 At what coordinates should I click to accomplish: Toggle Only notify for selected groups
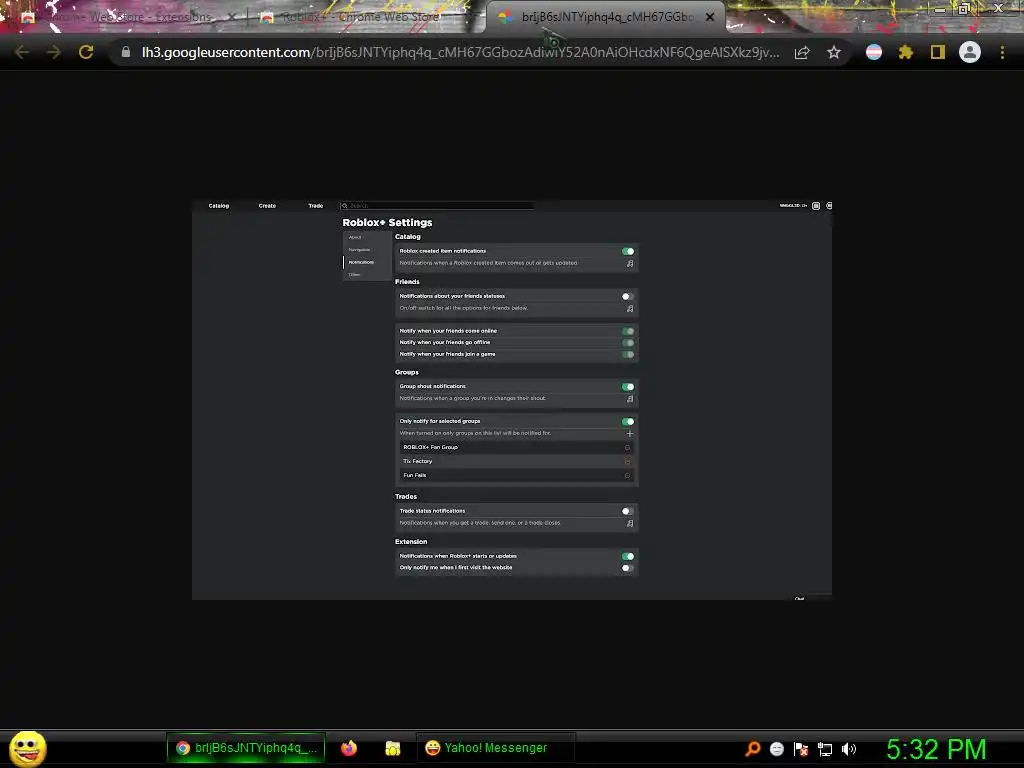click(x=628, y=421)
